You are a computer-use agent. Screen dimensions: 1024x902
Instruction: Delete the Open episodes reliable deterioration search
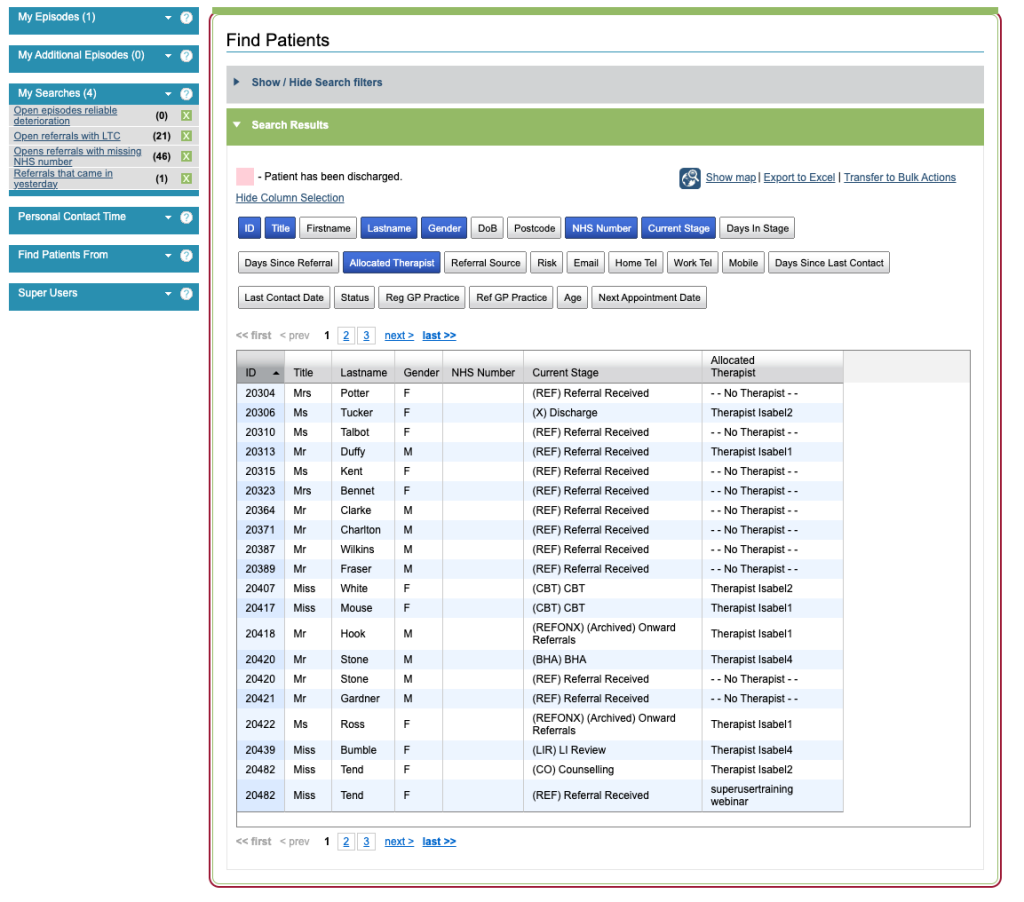coord(186,116)
